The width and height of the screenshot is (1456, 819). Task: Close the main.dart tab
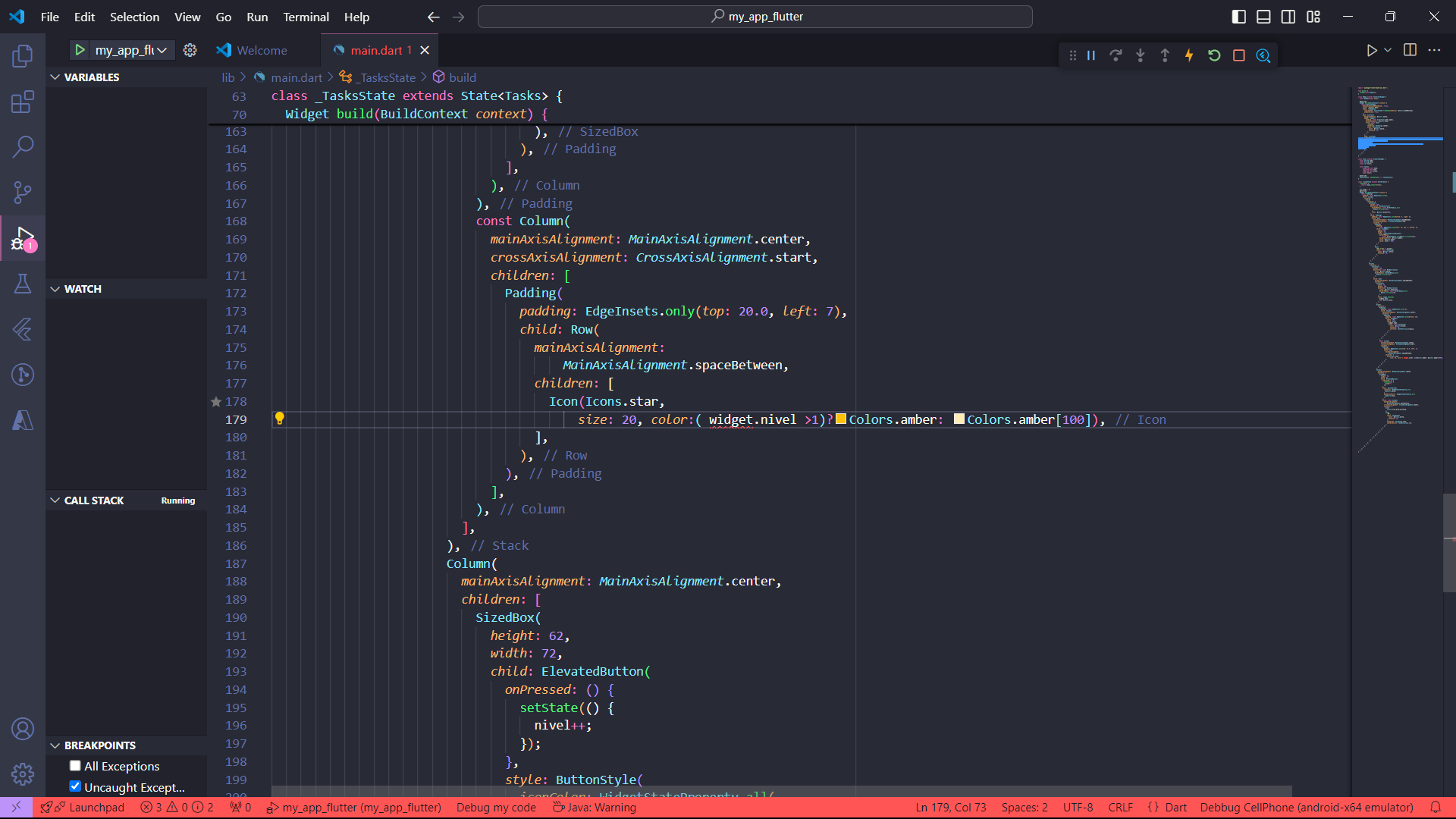point(425,50)
